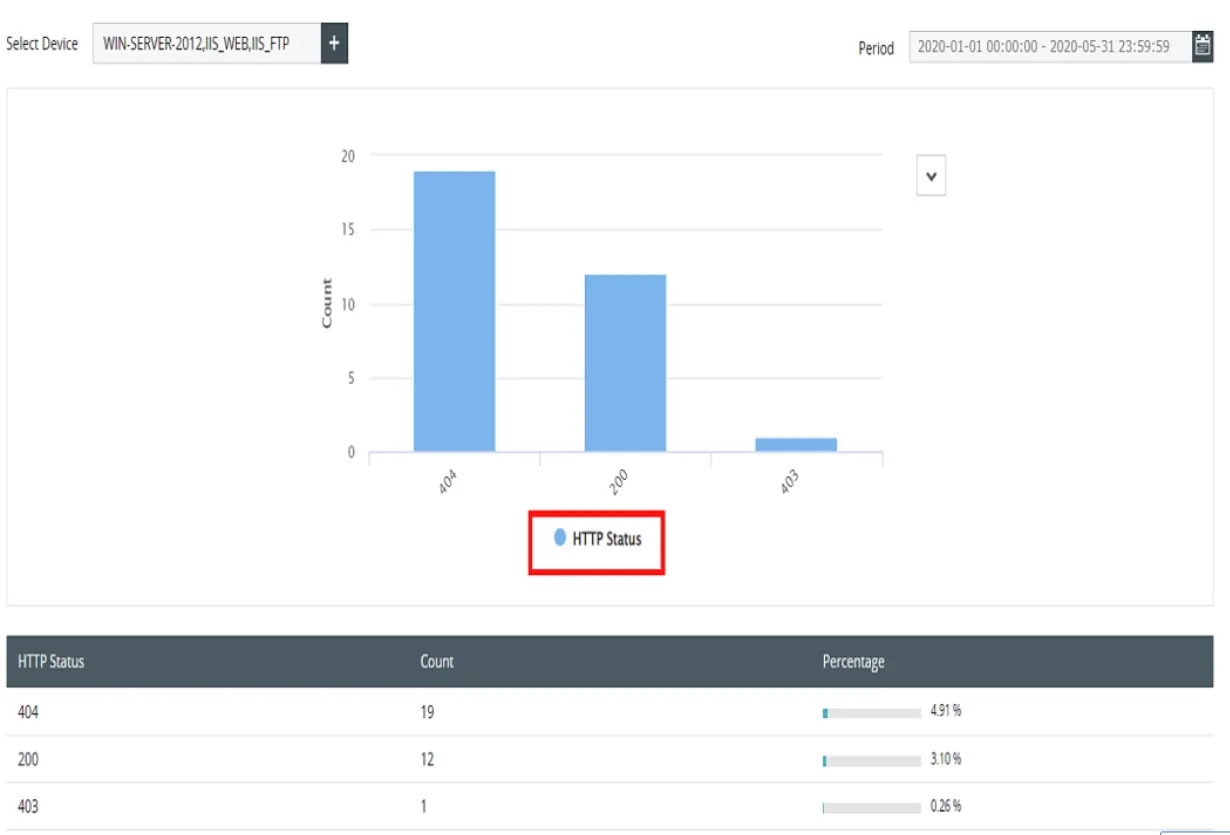Screen dimensions: 1230x835
Task: Click the 403 bar in chart
Action: [796, 445]
